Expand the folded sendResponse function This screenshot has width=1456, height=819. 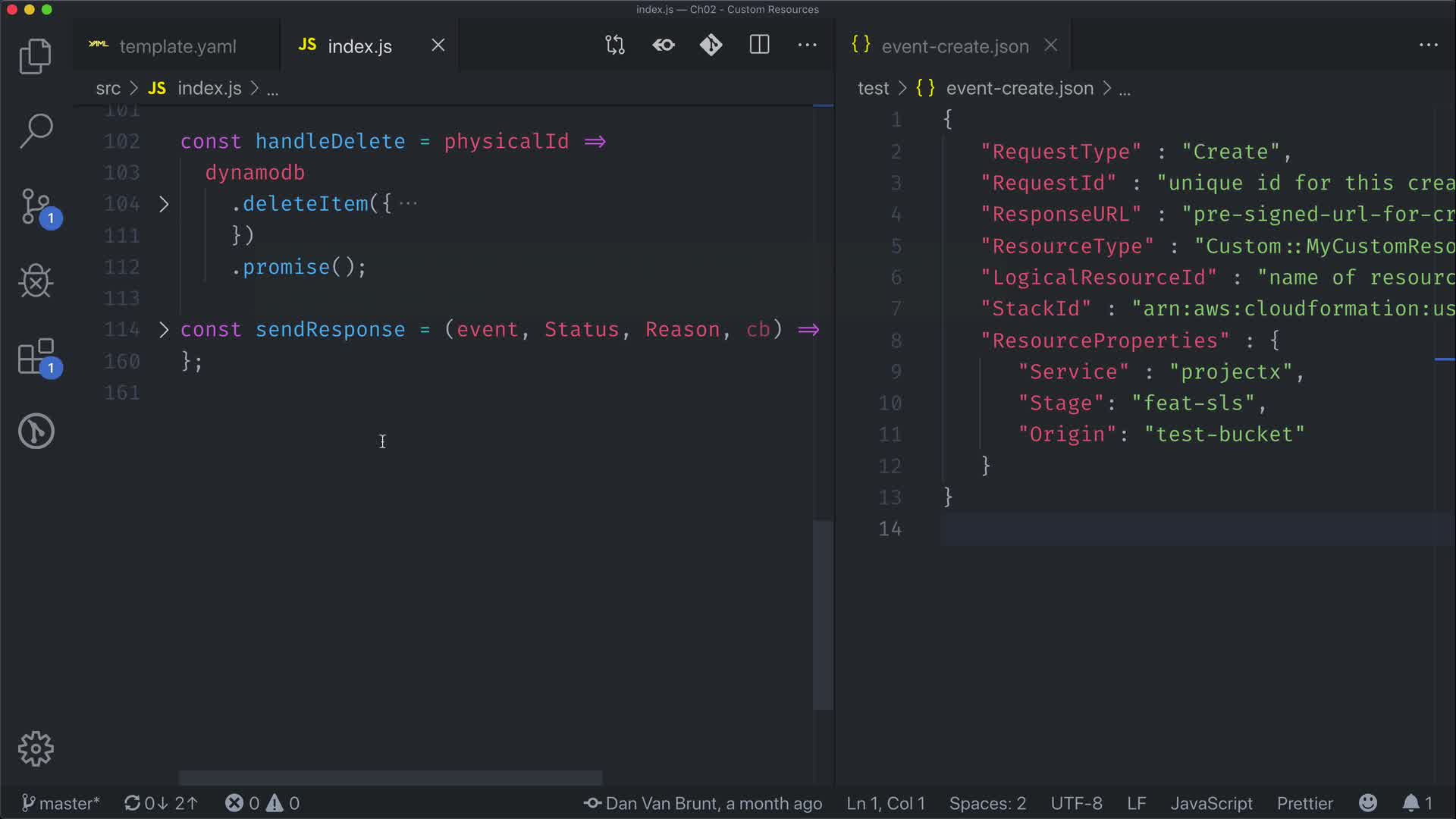[164, 330]
